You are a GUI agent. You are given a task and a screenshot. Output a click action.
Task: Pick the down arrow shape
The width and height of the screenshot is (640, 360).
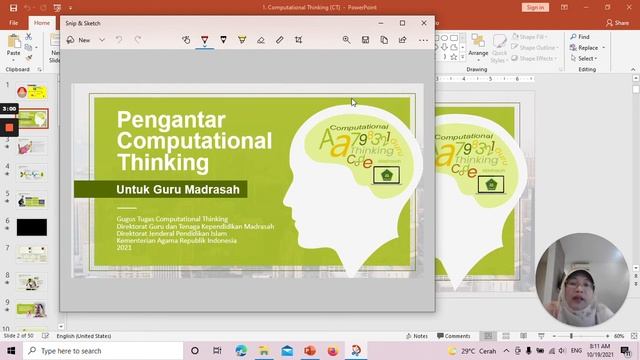click(x=444, y=47)
